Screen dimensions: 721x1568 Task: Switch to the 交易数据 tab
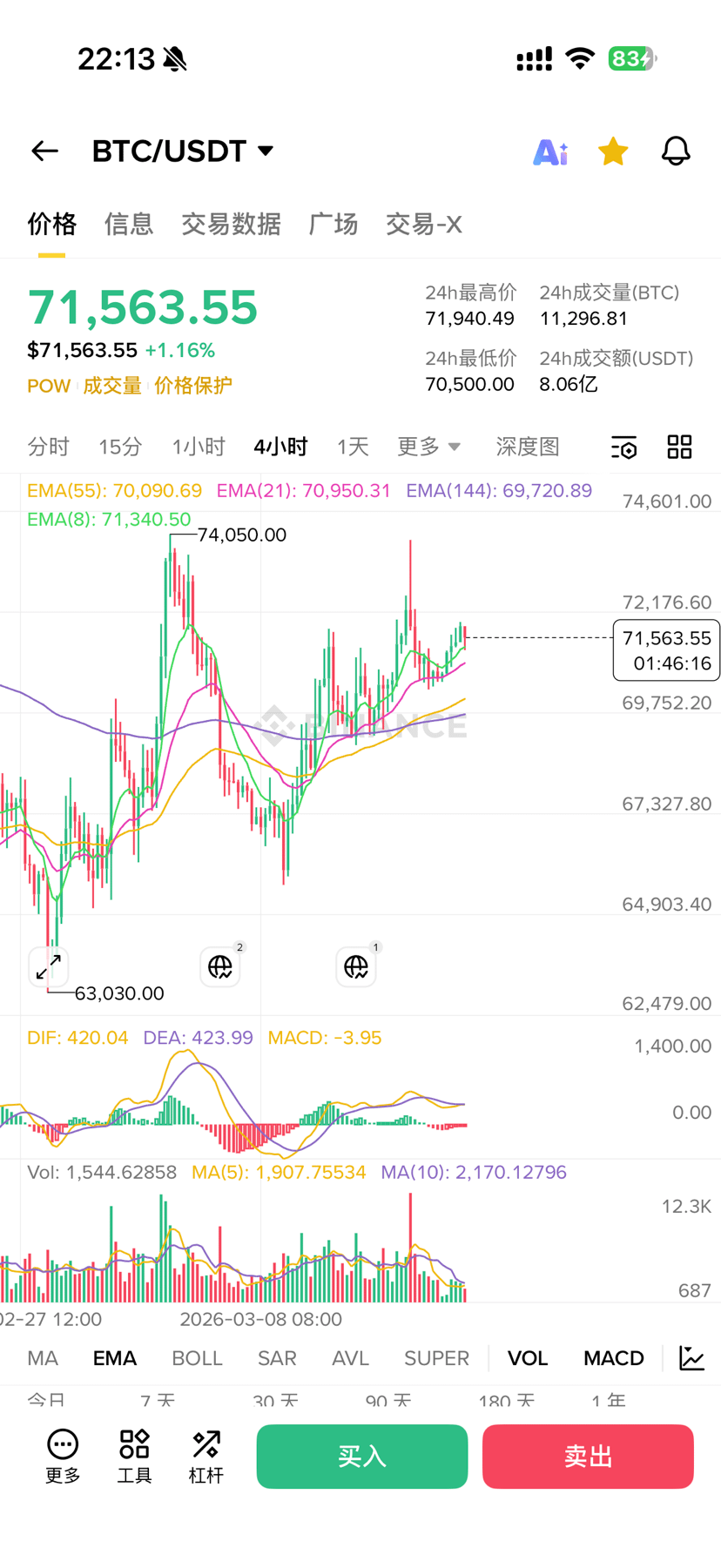(231, 224)
